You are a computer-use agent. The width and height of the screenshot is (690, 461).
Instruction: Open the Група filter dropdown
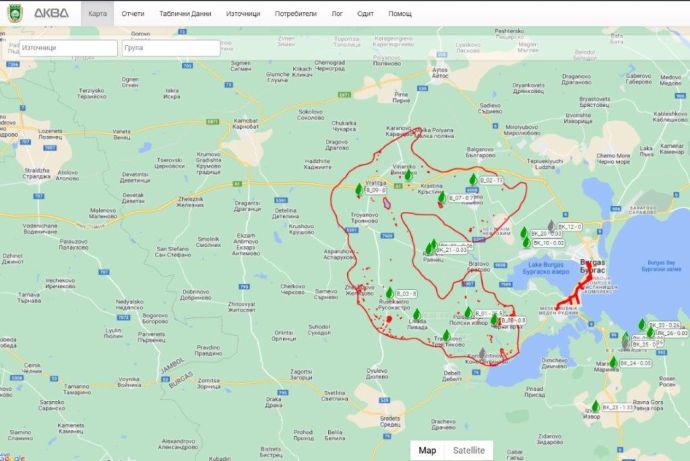point(170,48)
